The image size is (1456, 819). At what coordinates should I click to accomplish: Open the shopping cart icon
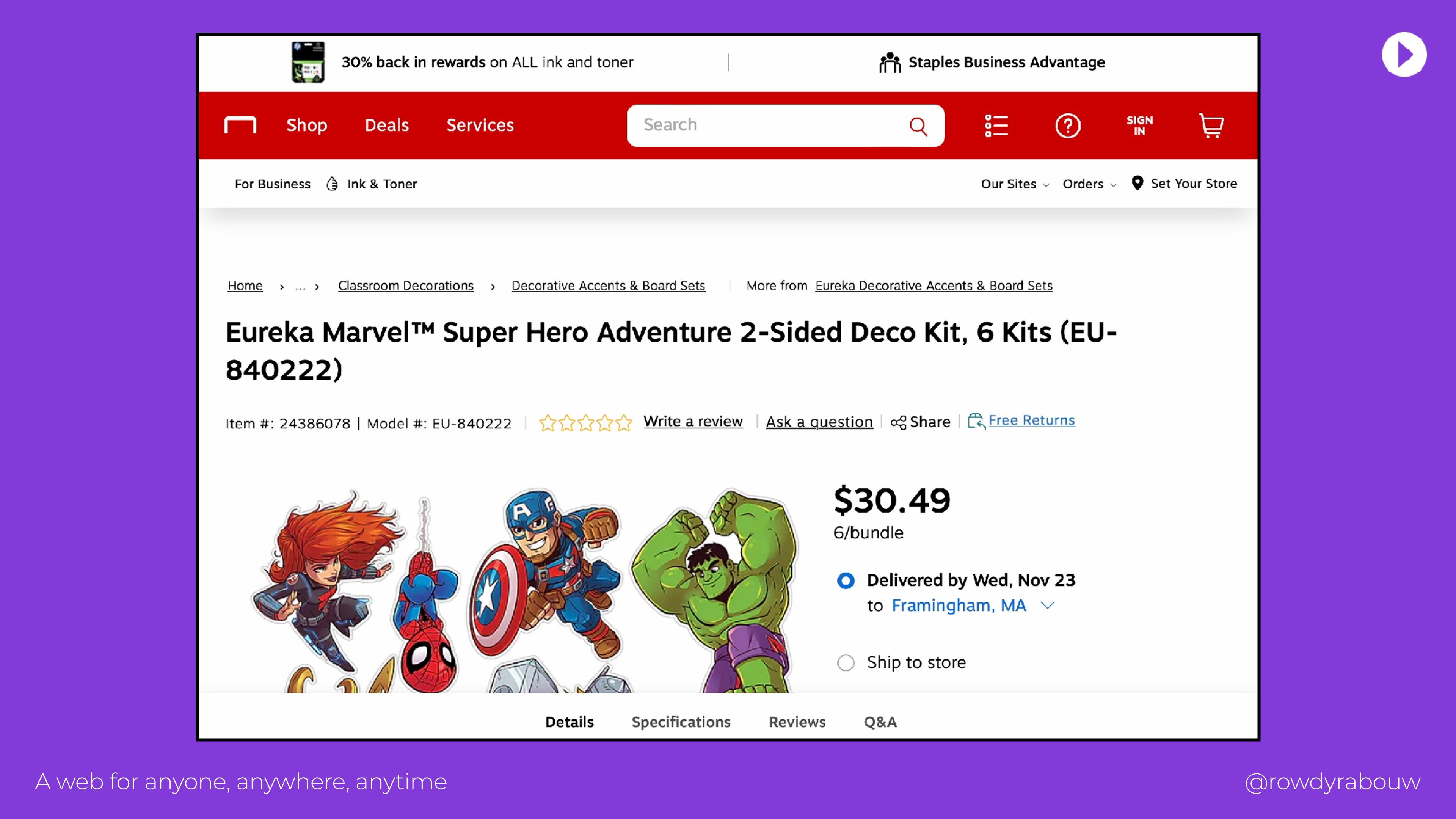point(1211,126)
